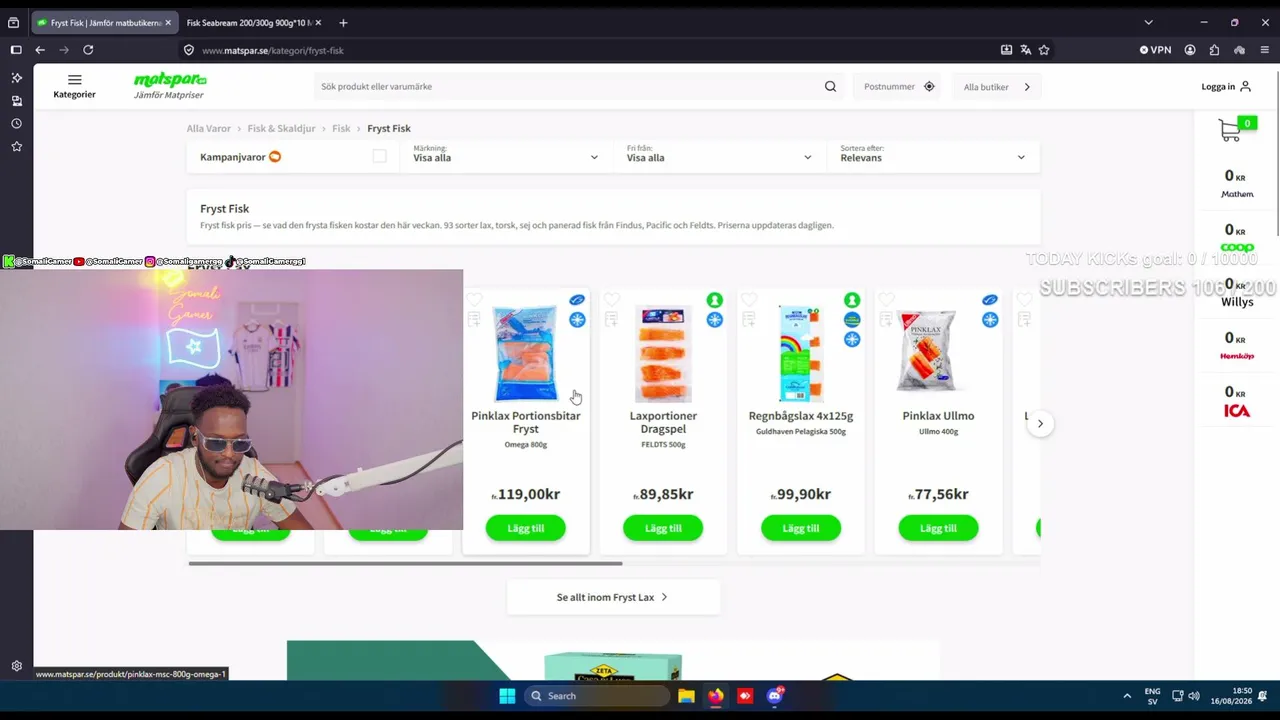Add Pinklax Ullmo to a list
The image size is (1280, 720).
tap(887, 319)
